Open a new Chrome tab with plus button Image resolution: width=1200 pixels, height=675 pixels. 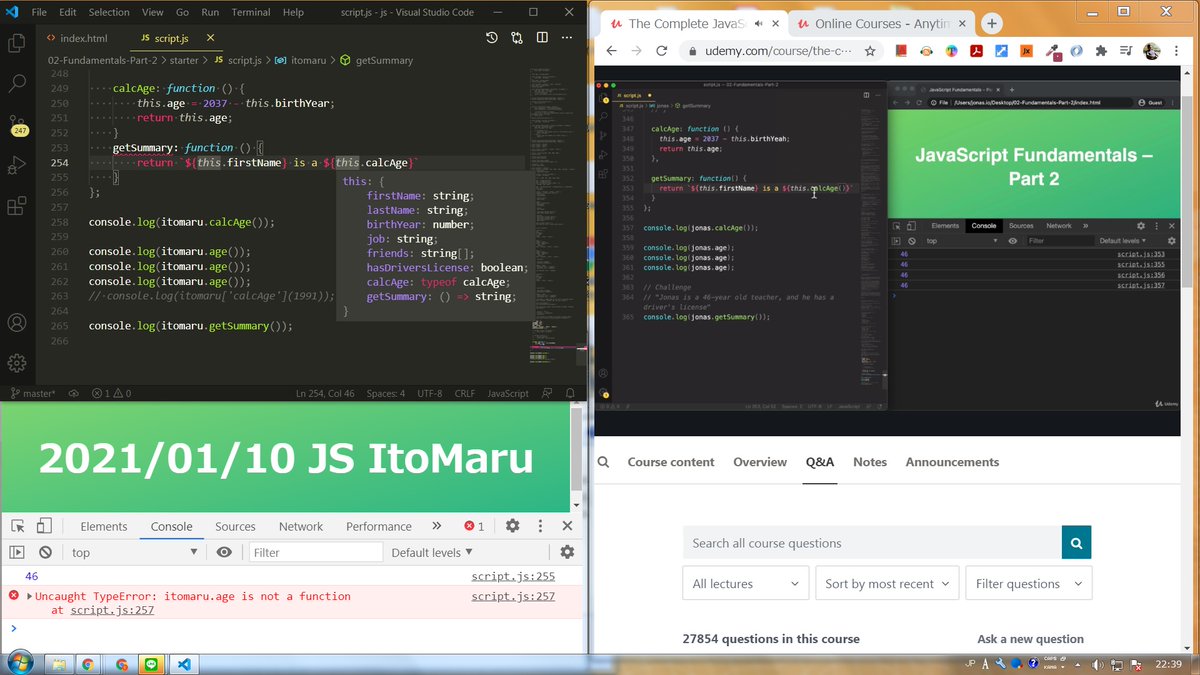coord(991,24)
